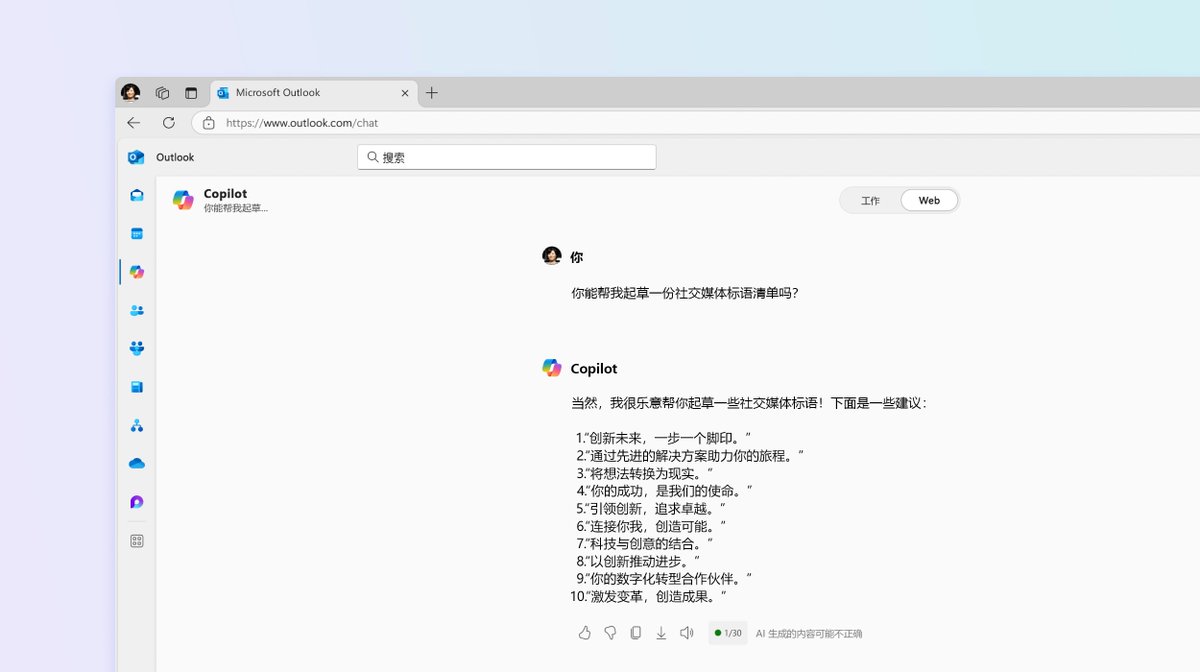The image size is (1200, 672).
Task: Click the user message 你能帮我起草一份社交媒体标语清单吗？
Action: point(685,293)
